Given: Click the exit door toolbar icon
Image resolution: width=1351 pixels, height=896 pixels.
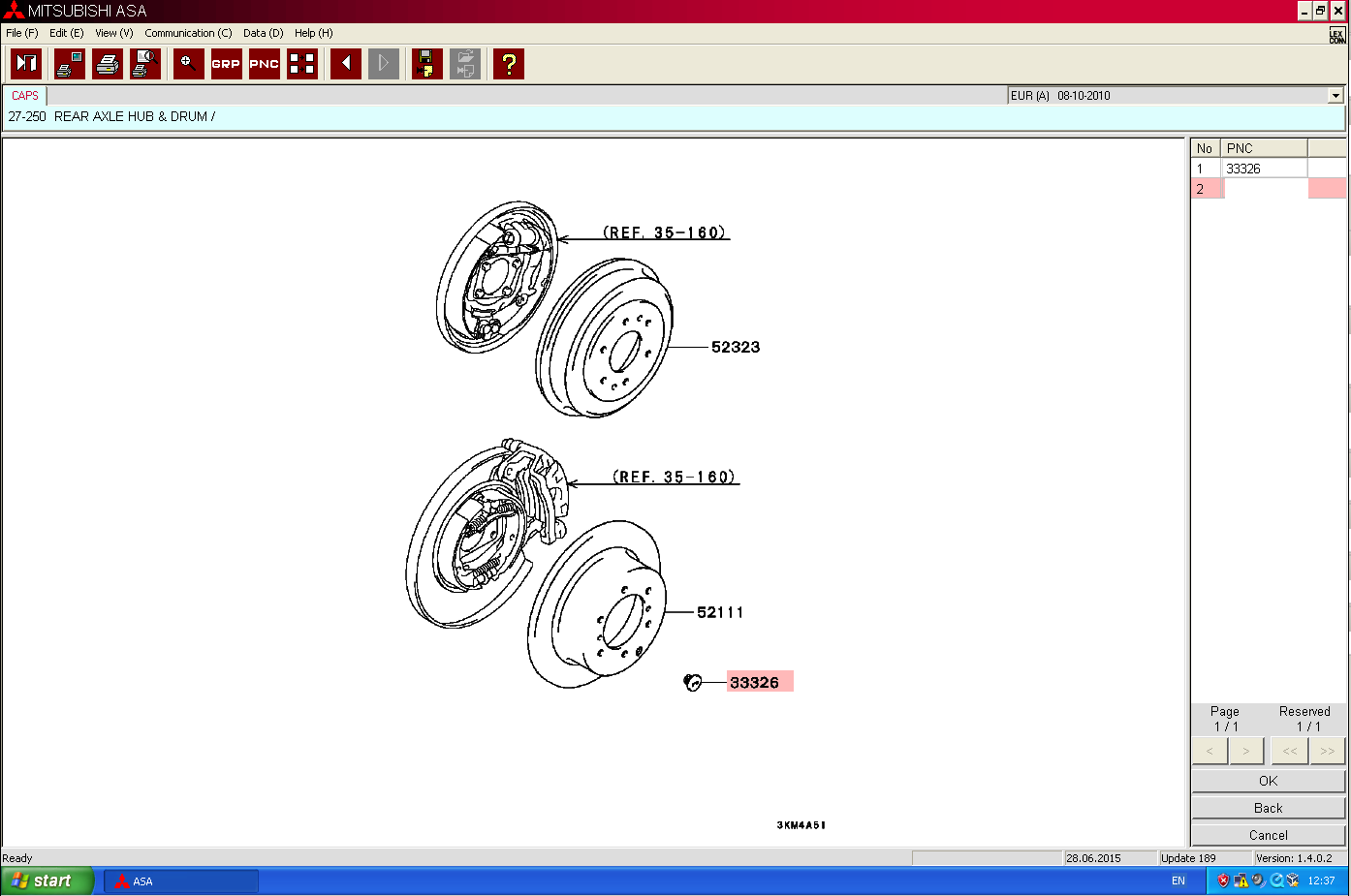Looking at the screenshot, I should click(x=26, y=64).
